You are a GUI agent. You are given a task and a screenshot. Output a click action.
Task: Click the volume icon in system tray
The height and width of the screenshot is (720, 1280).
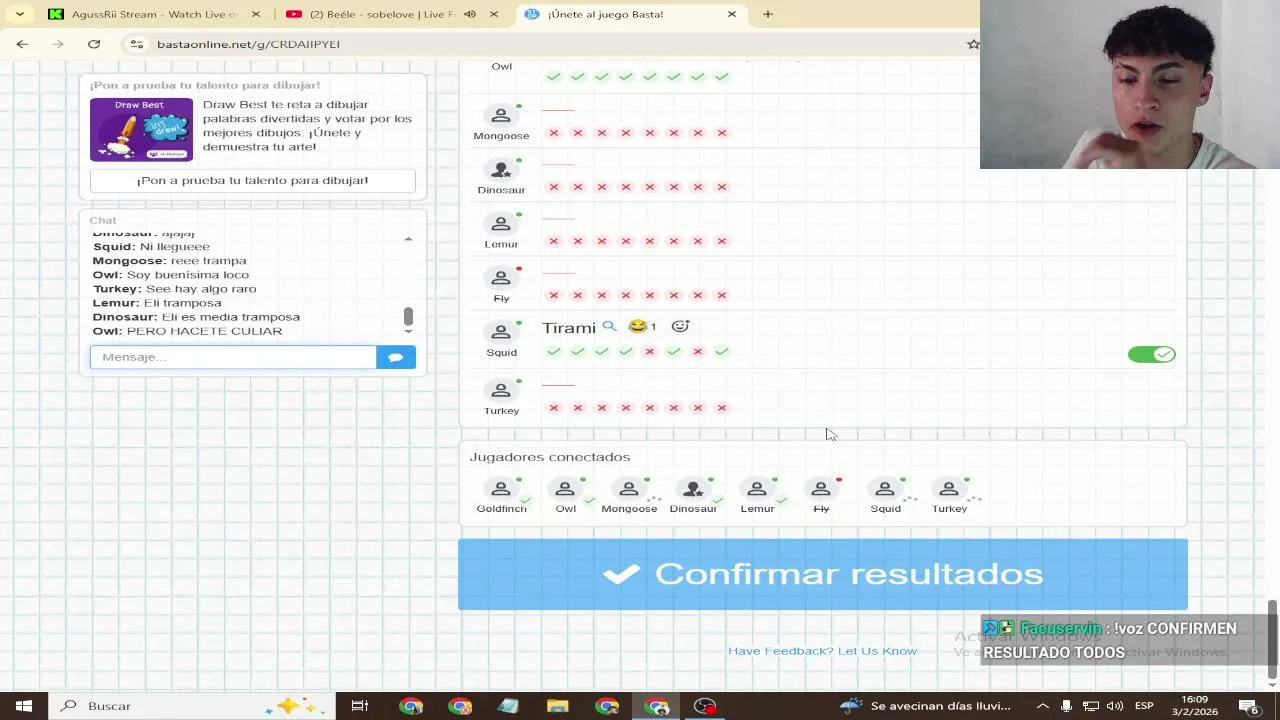(1114, 706)
